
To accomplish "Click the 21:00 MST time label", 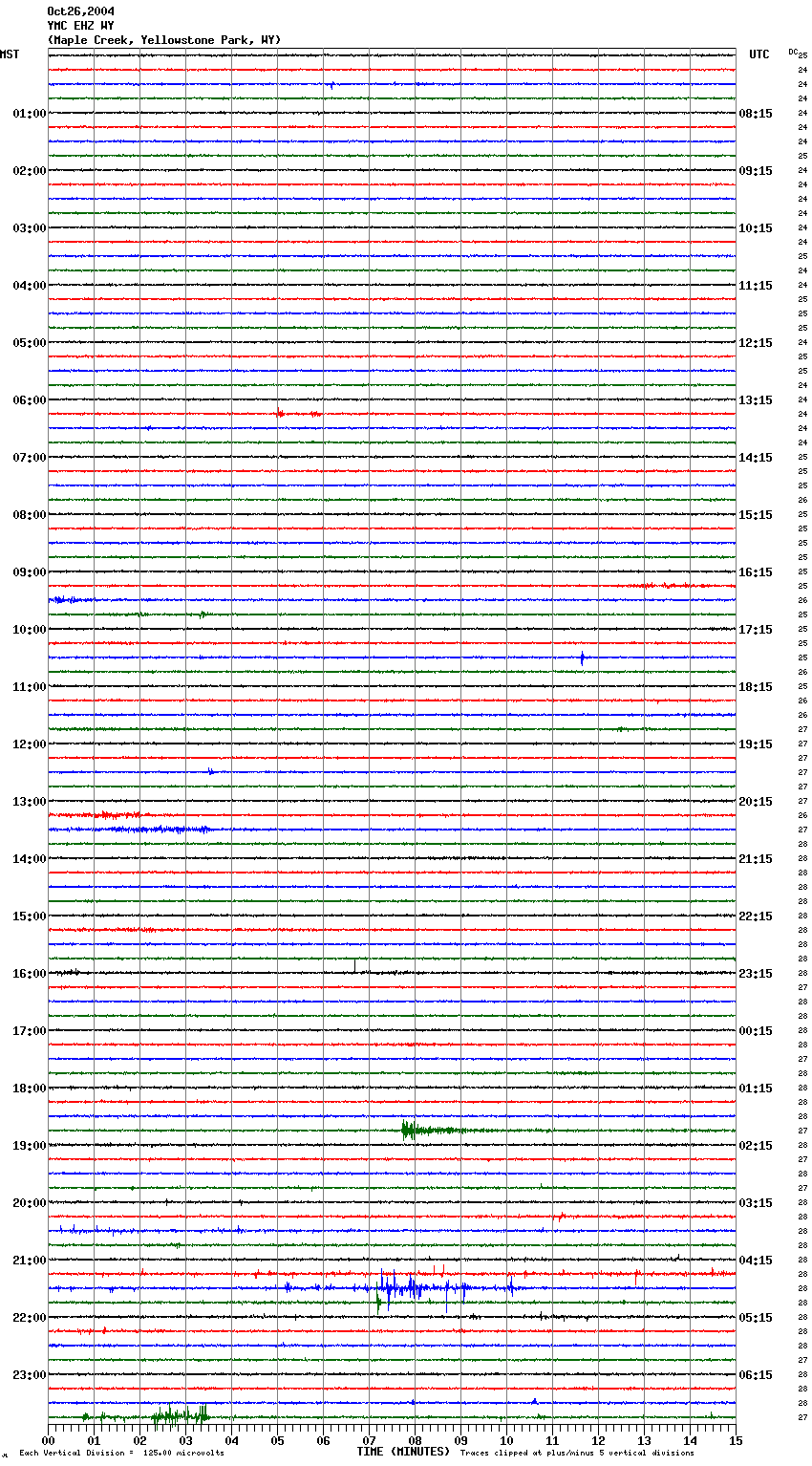I will pos(30,1261).
